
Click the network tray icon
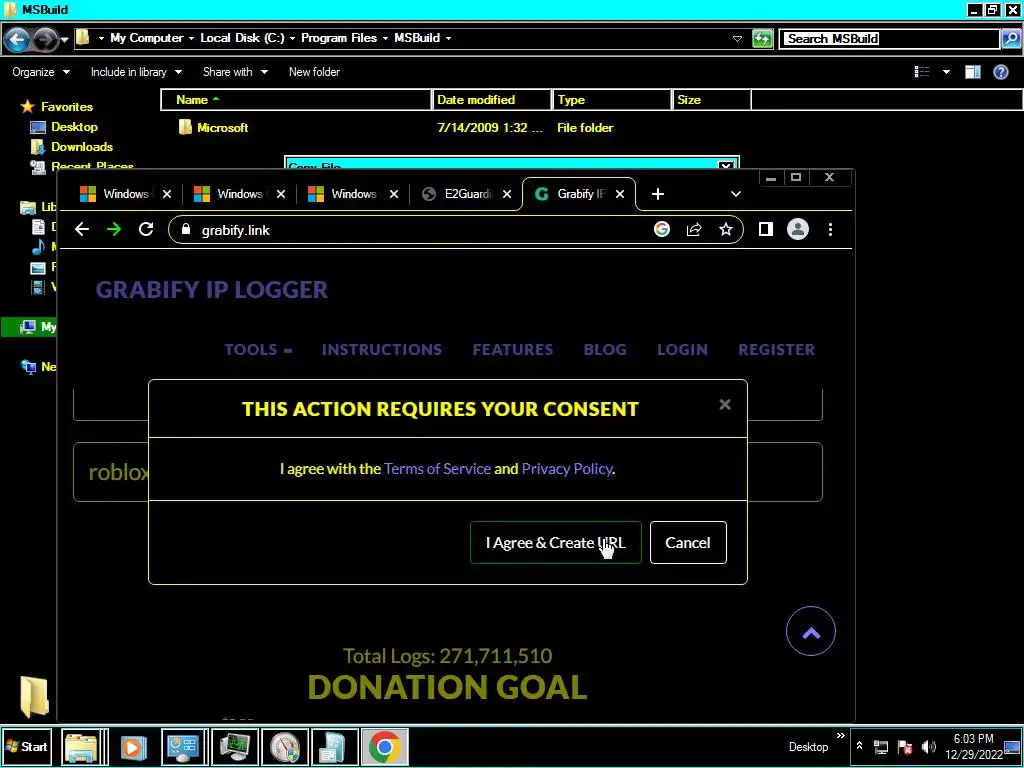[881, 746]
